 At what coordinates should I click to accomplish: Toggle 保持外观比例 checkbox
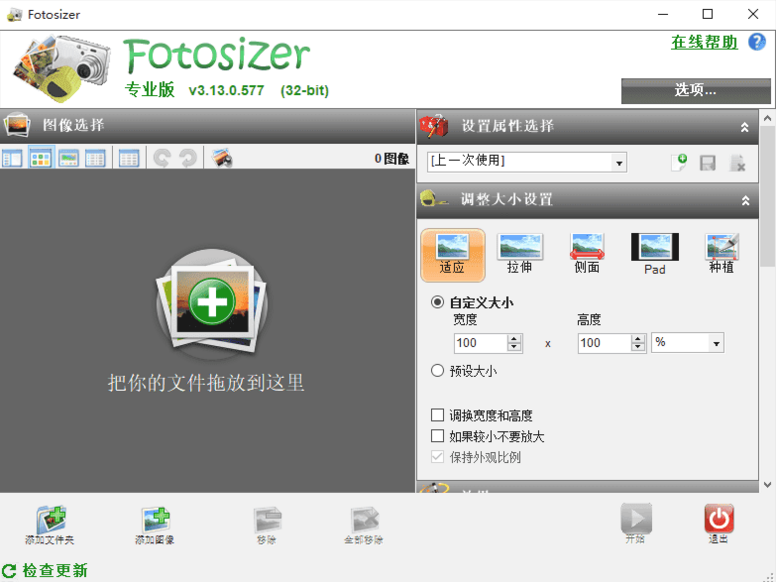click(437, 456)
